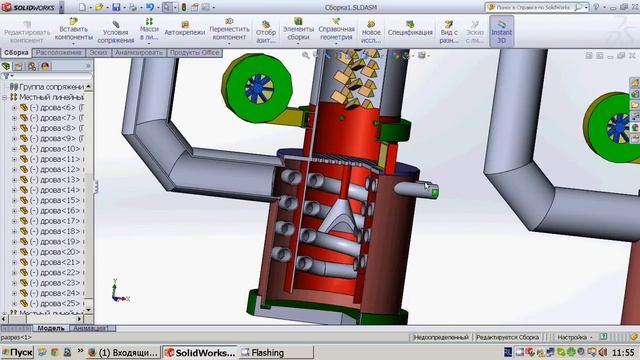Open the DisplayManager color ball tab icon
Viewport: 640px width, 360px height.
[x=45, y=66]
